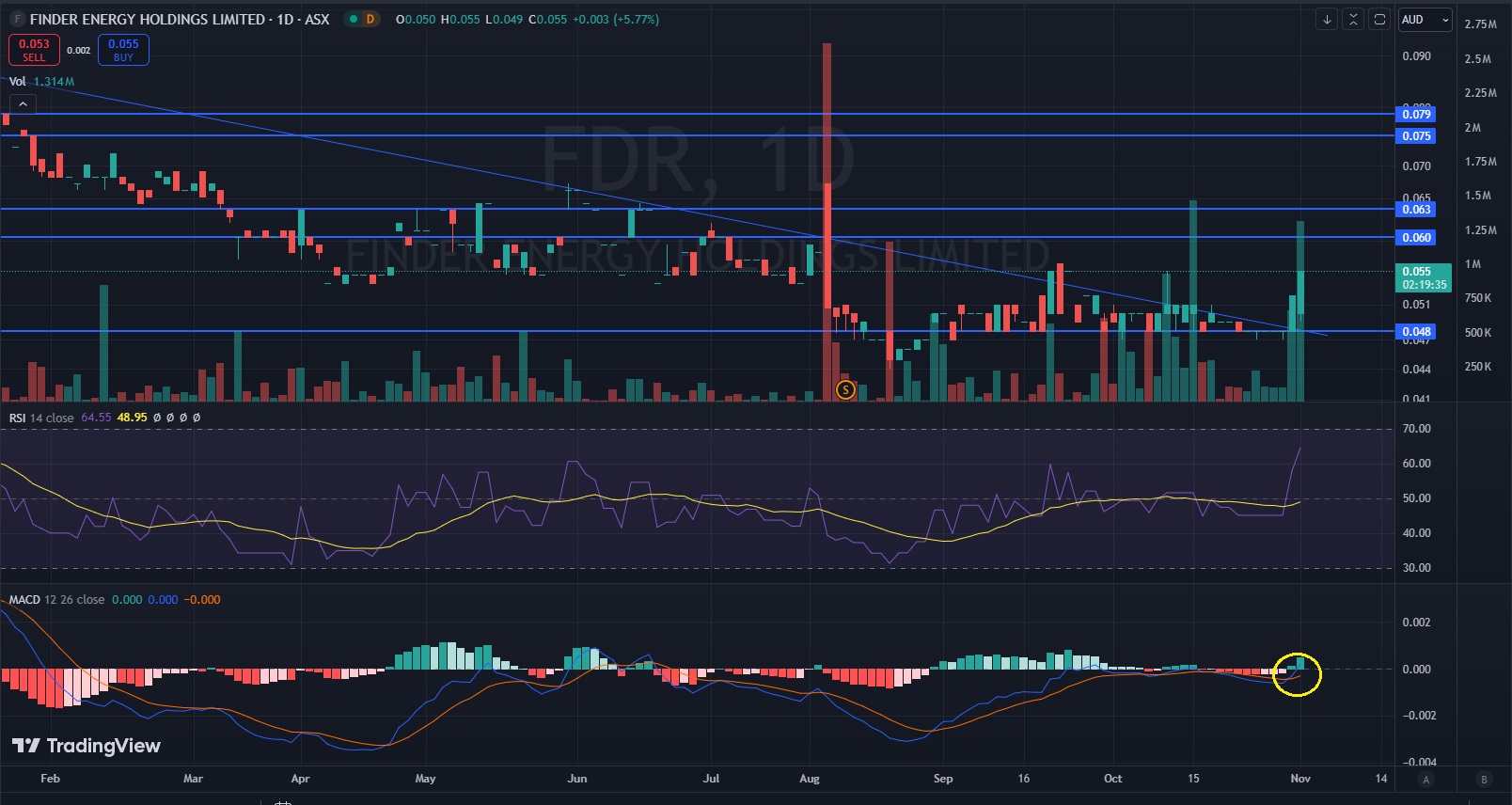This screenshot has width=1512, height=805.
Task: Select the 0.063 horizontal line label
Action: pos(1416,210)
